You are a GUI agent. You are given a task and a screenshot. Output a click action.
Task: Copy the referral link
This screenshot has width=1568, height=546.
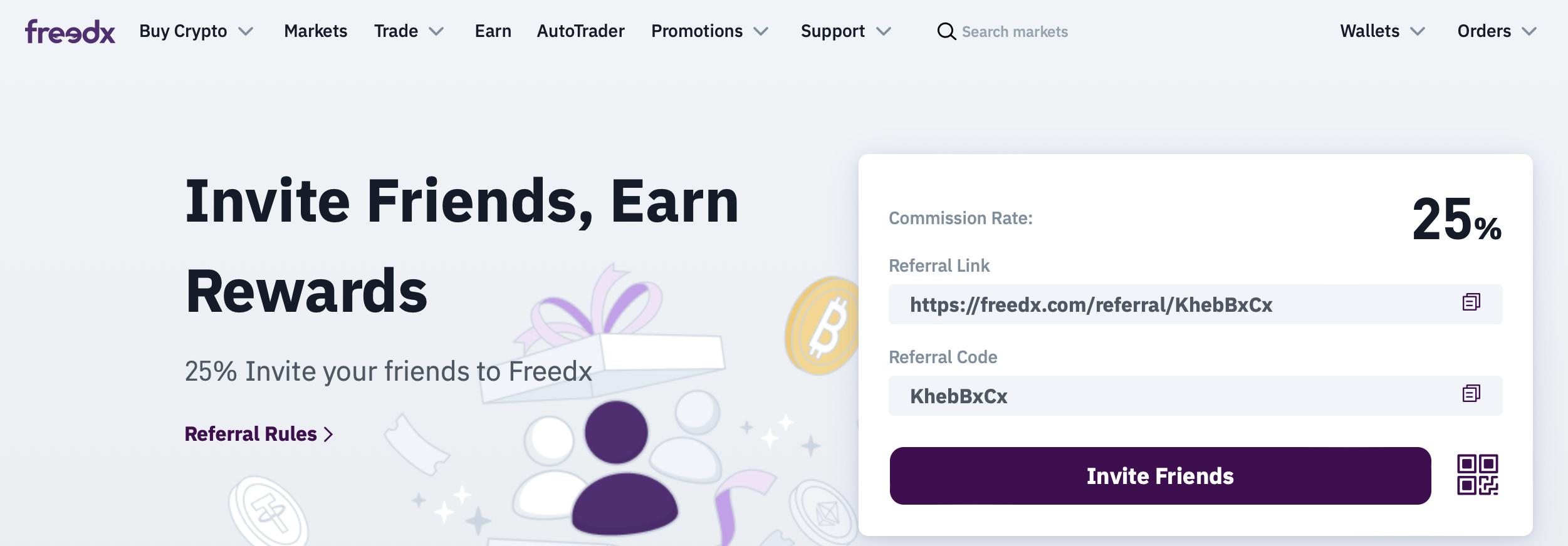(1471, 302)
